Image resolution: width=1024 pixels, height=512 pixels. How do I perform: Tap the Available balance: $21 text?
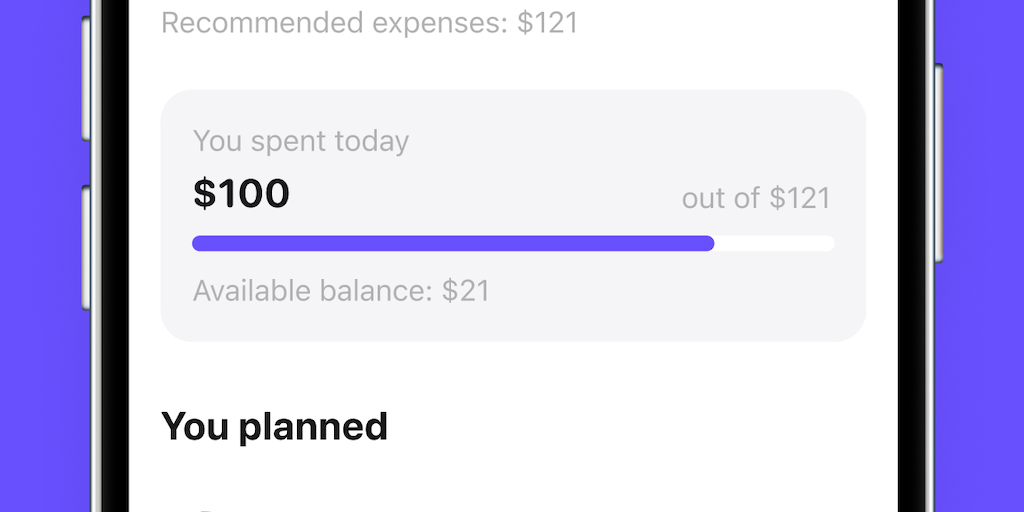(x=341, y=291)
